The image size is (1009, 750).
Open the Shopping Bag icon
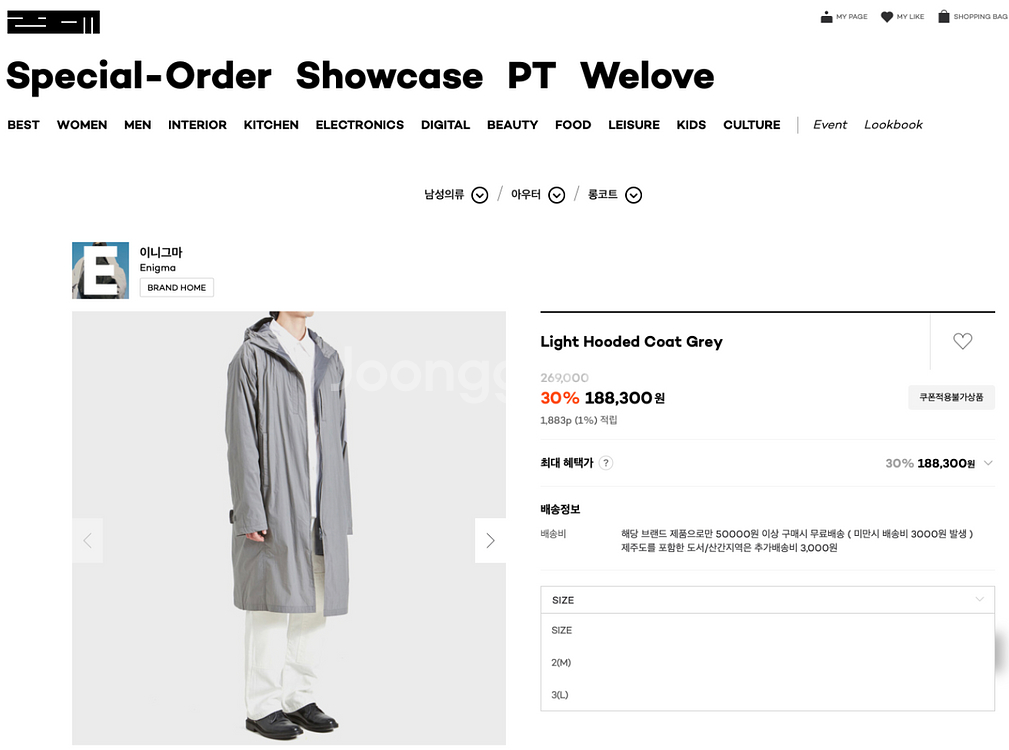943,16
